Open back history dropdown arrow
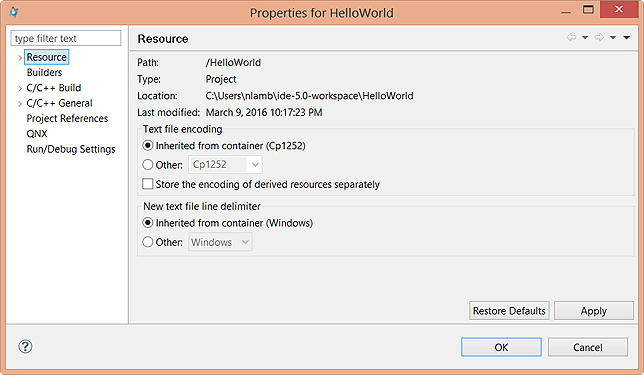 tap(585, 38)
